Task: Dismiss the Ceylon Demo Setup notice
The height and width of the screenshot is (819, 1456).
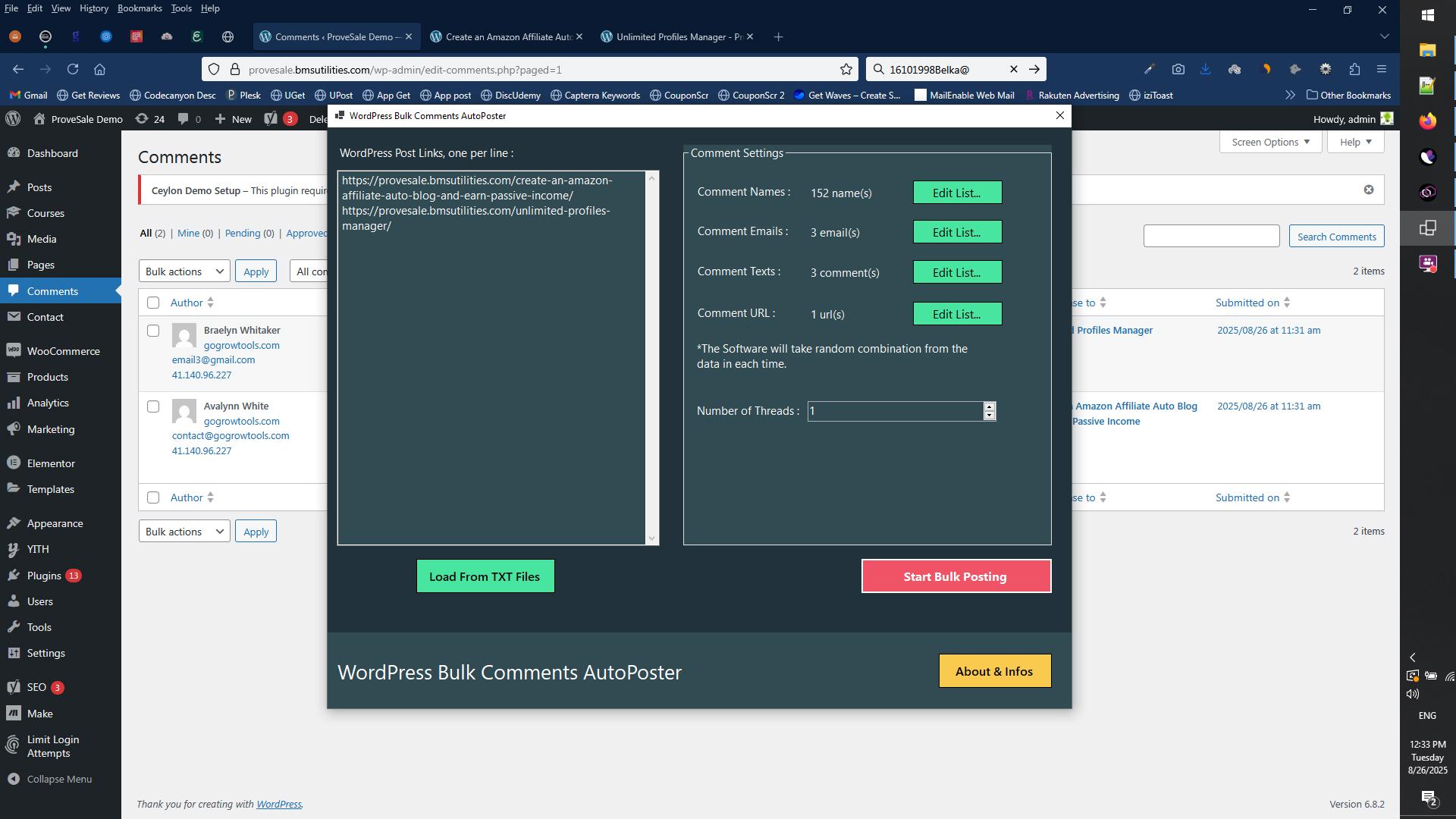Action: 1368,190
